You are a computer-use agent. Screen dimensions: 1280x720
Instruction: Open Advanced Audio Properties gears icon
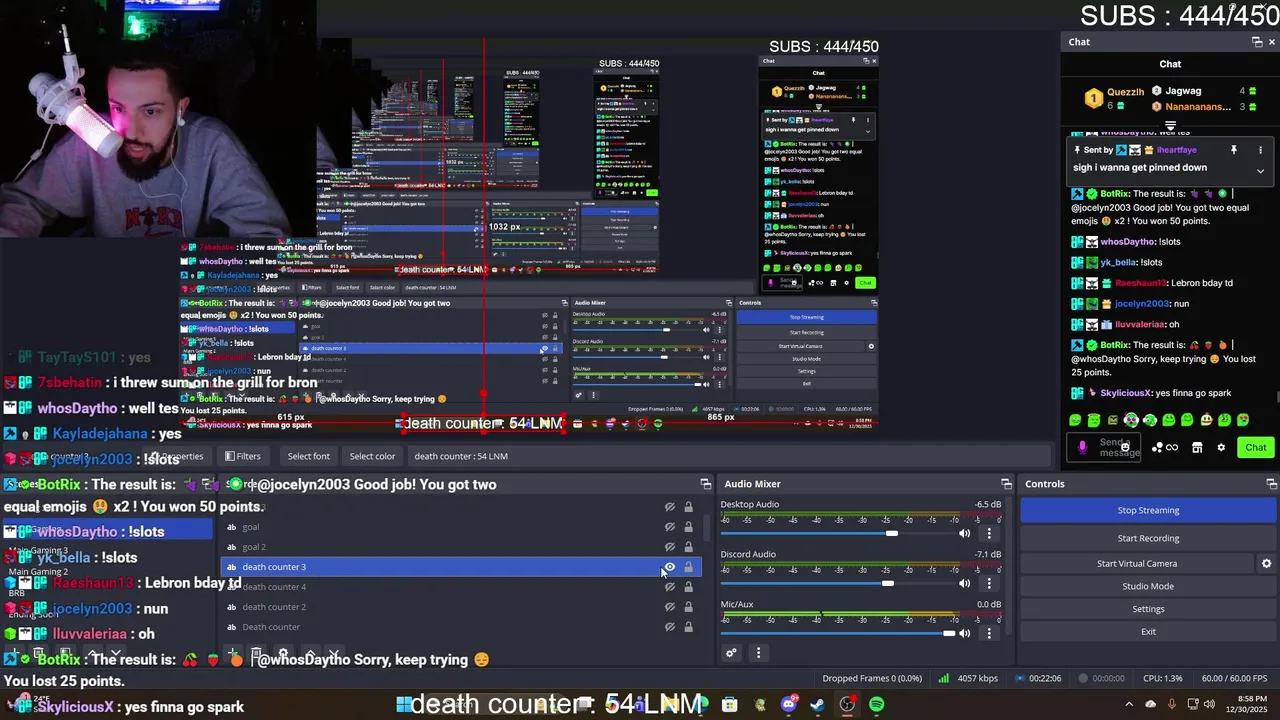[731, 653]
